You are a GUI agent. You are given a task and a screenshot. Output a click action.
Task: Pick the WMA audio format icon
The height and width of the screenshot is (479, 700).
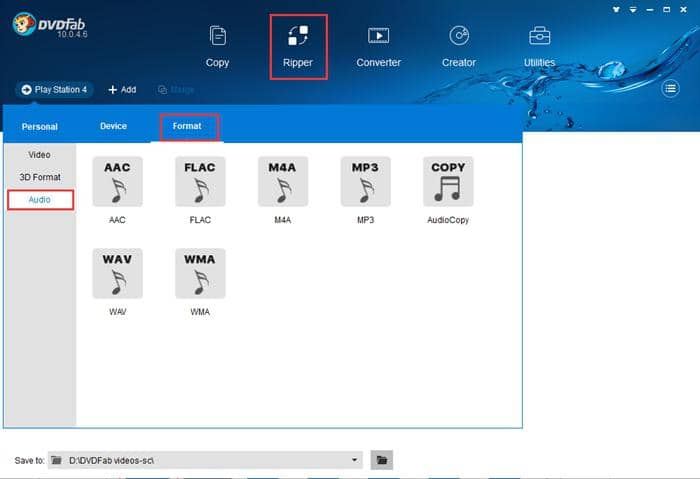pos(200,273)
